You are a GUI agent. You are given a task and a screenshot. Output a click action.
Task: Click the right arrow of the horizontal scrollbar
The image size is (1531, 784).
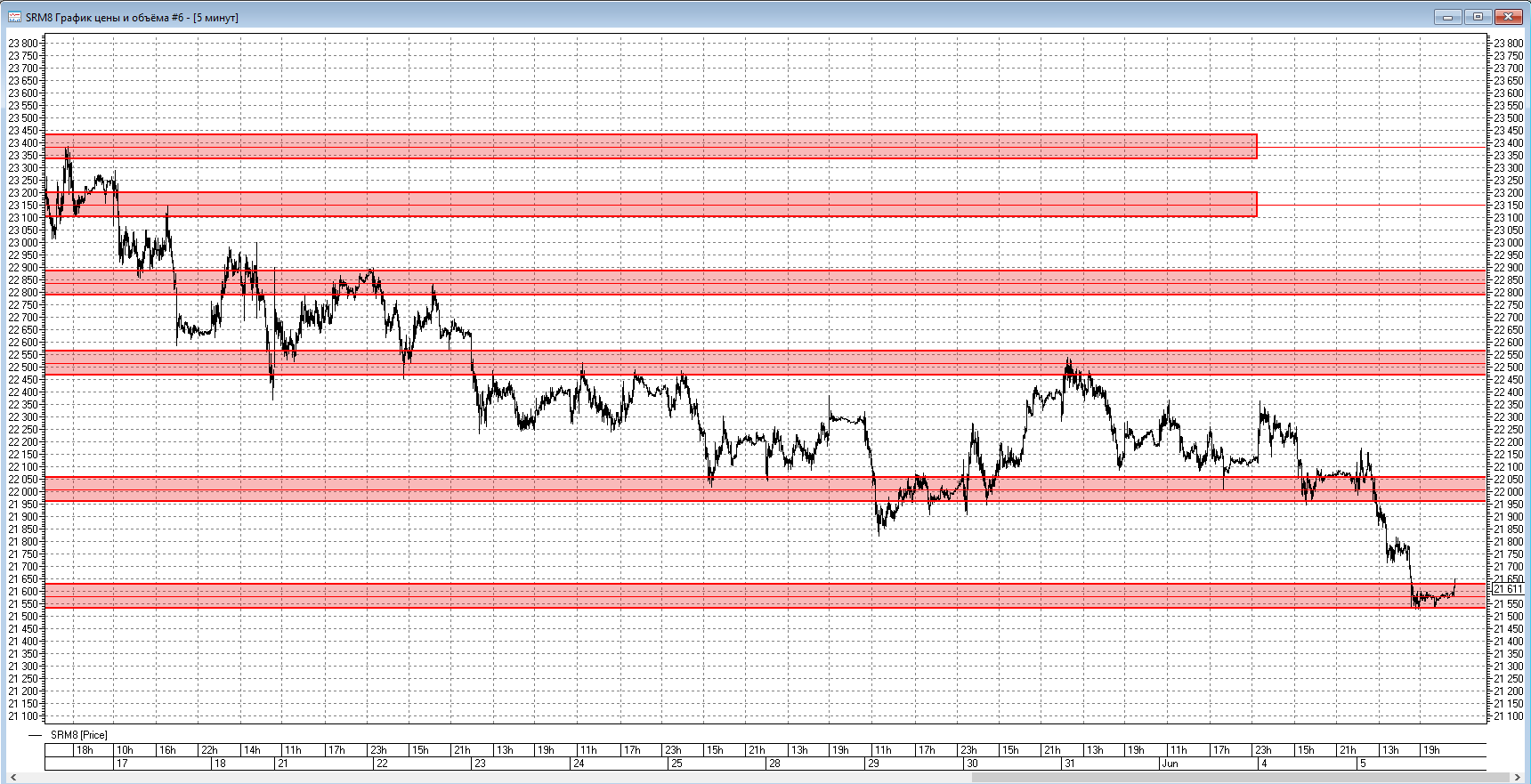[1518, 777]
